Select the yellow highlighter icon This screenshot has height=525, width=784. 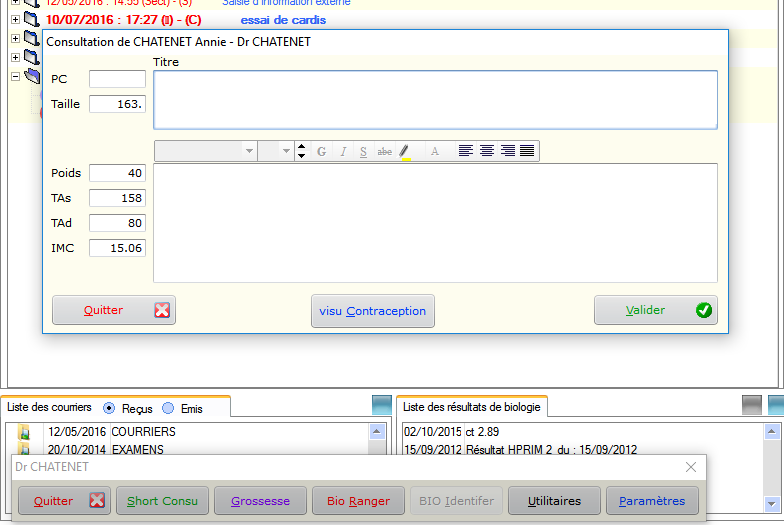coord(406,152)
